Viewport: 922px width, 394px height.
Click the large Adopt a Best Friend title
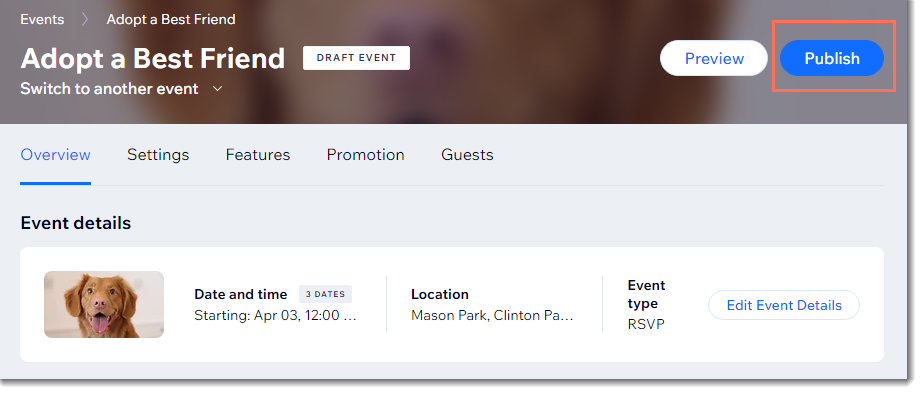click(153, 59)
